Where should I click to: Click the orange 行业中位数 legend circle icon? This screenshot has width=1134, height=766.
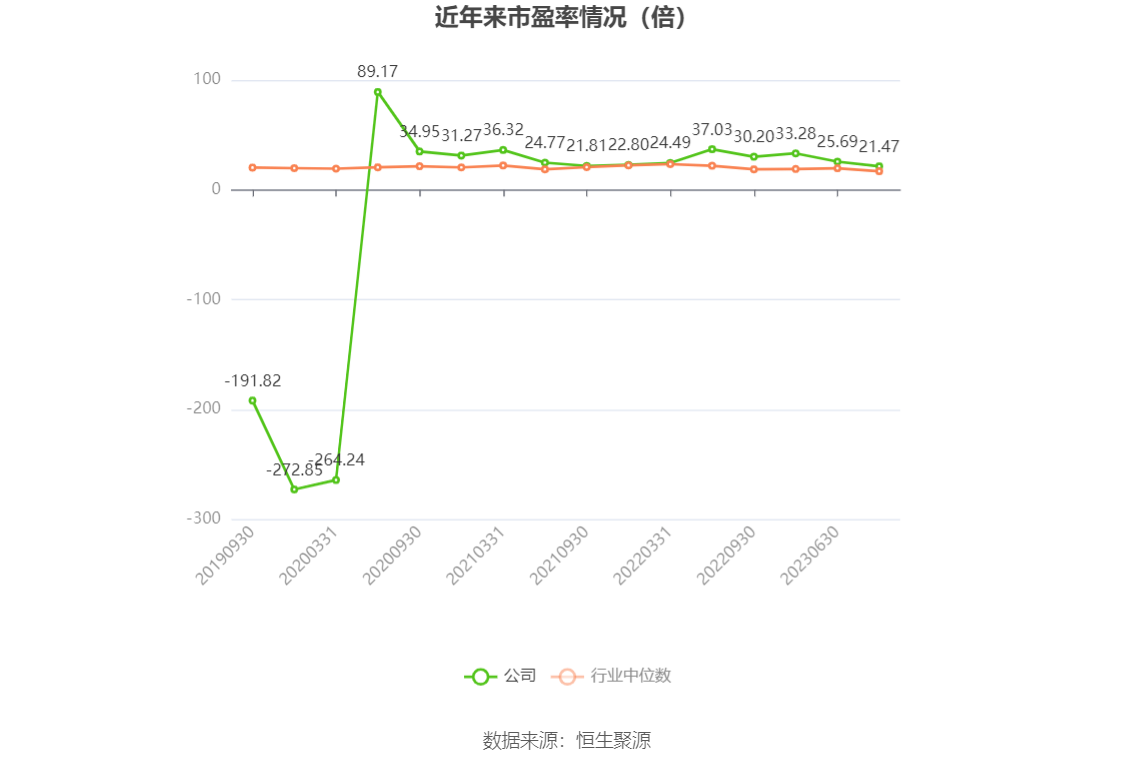pos(567,677)
